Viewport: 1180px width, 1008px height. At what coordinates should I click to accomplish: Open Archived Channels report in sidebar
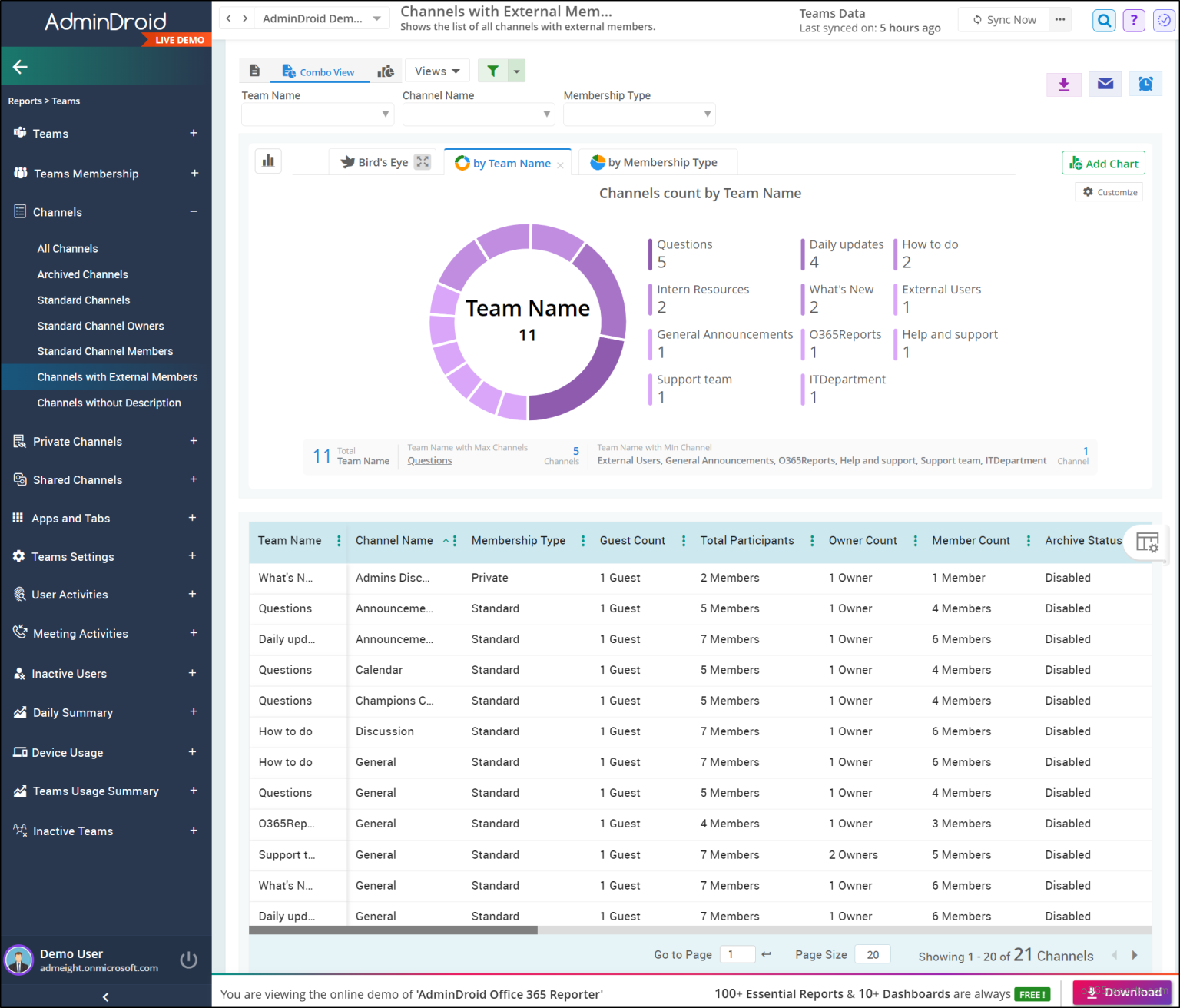[83, 274]
